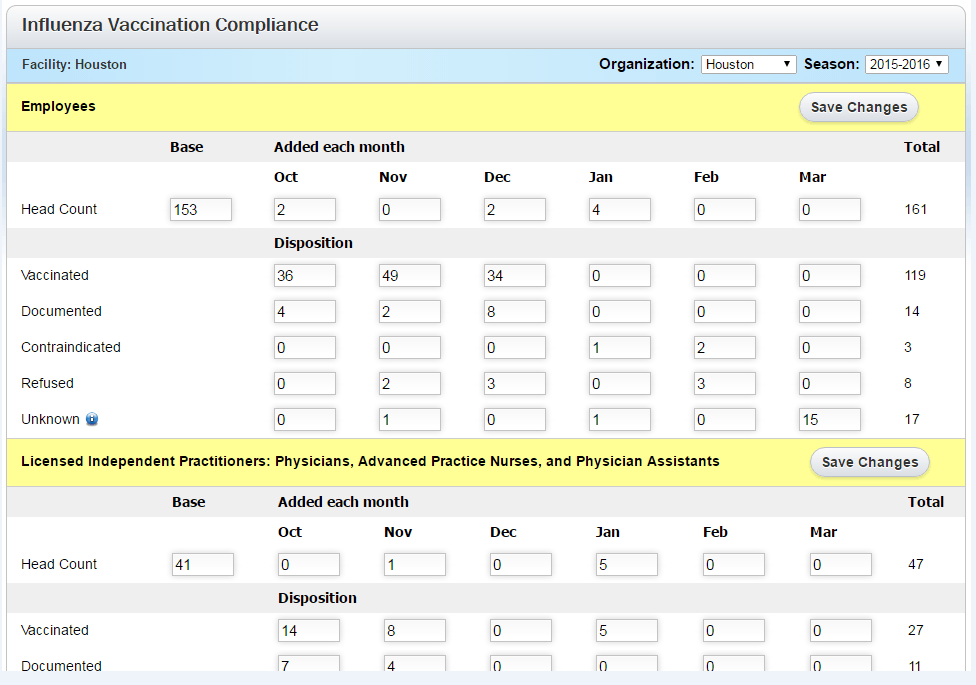Screen dimensions: 976x685
Task: Focus the Employees Vaccinated Dec field
Action: (x=514, y=275)
